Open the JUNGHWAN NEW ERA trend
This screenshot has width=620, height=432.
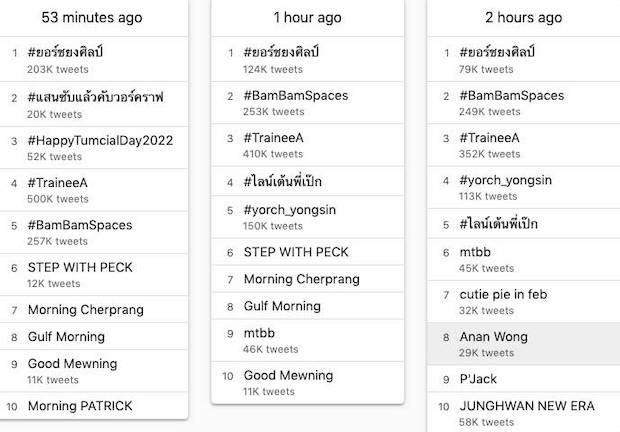coord(527,406)
